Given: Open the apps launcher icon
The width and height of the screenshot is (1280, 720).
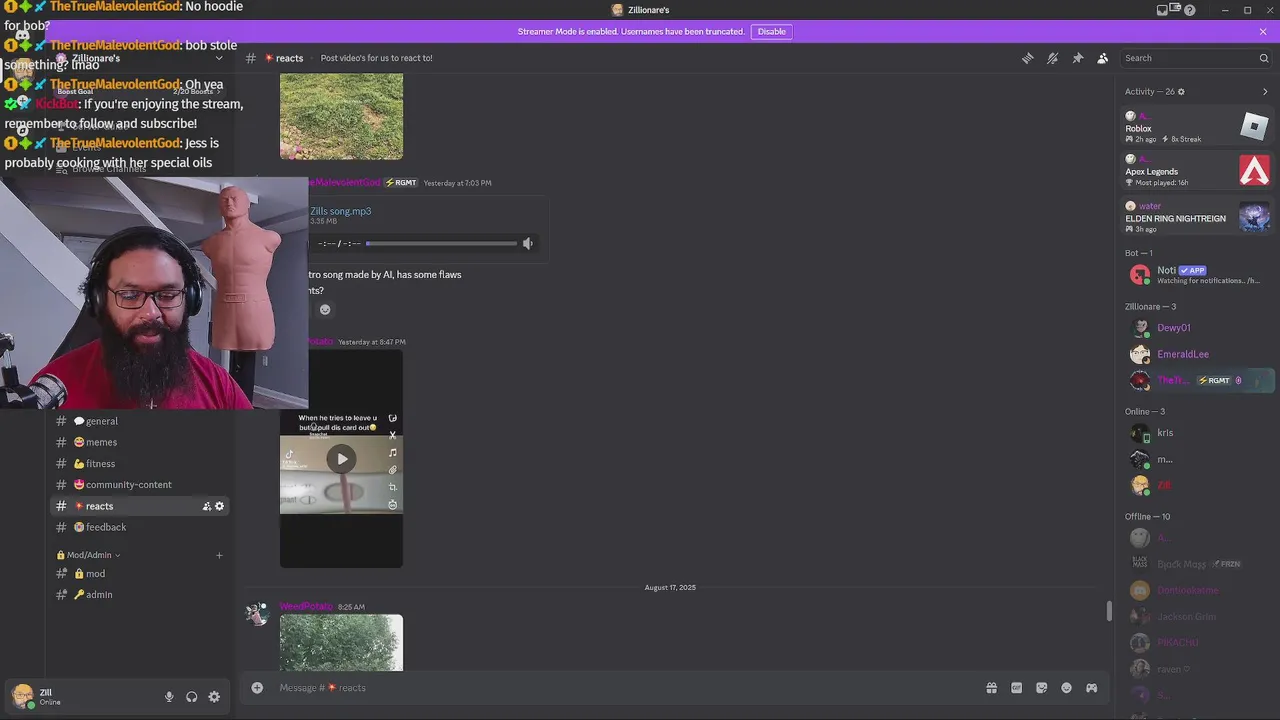Looking at the screenshot, I should click(x=1091, y=688).
